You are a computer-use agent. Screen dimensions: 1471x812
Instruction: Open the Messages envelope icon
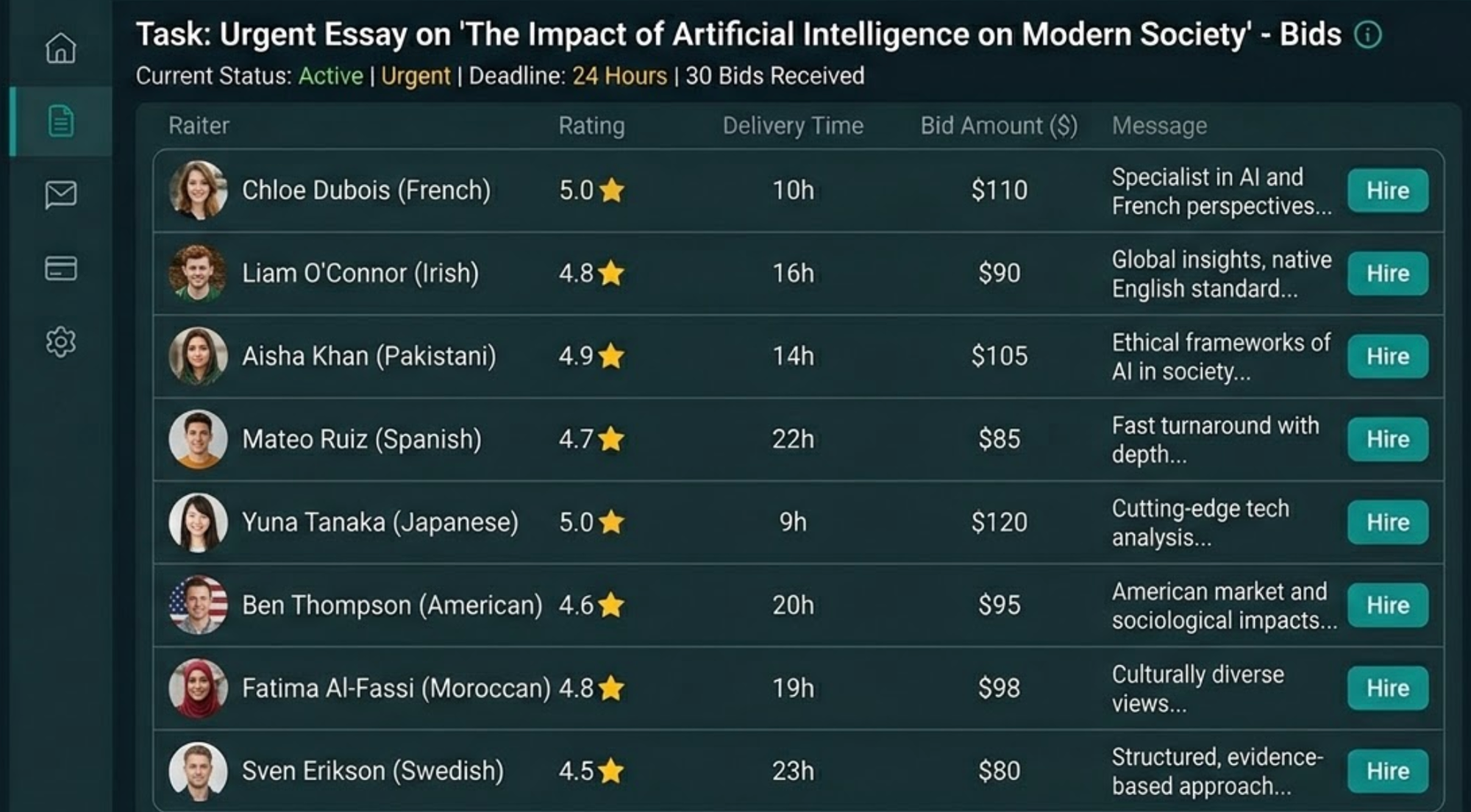60,195
